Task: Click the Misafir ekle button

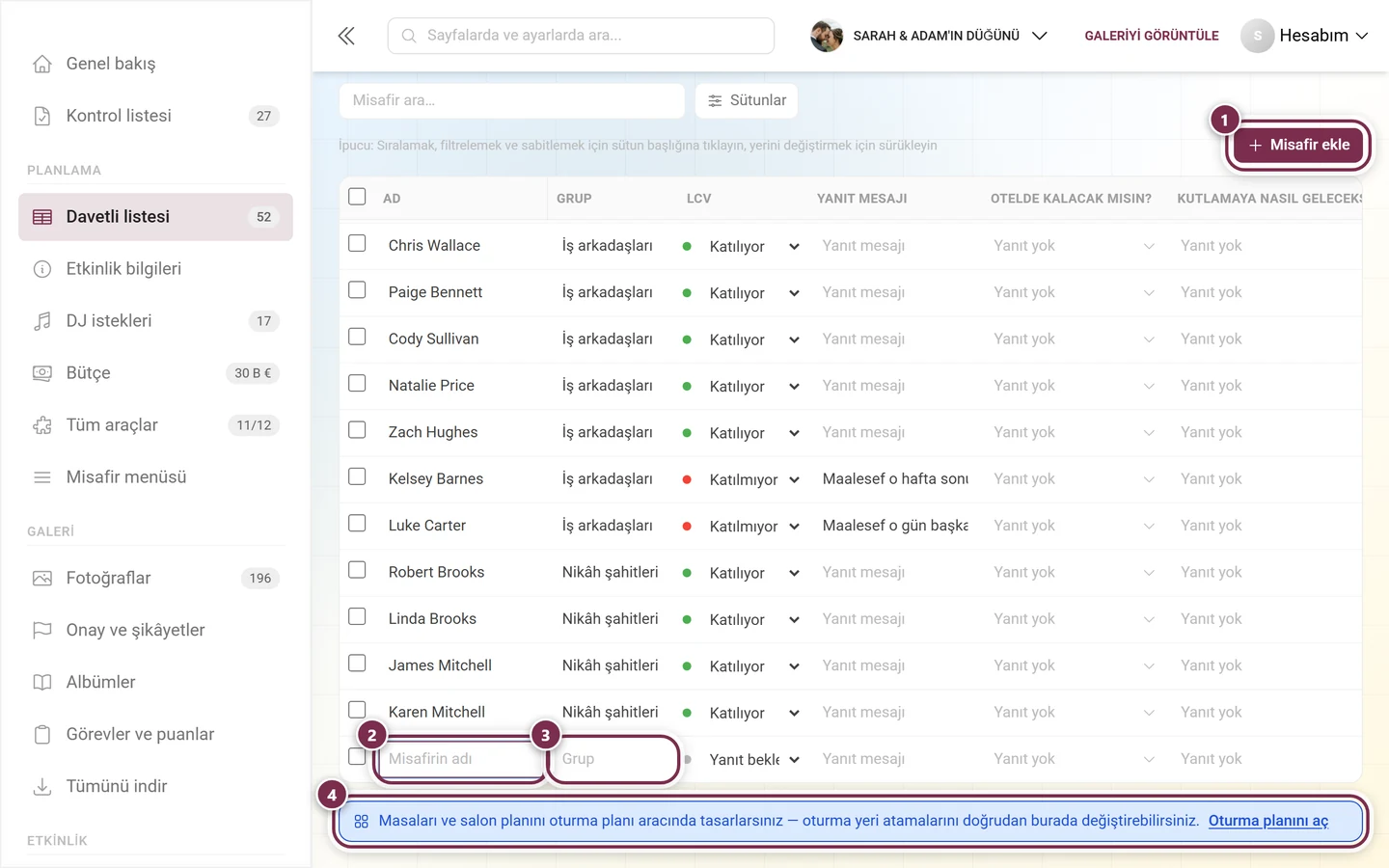Action: (1298, 145)
